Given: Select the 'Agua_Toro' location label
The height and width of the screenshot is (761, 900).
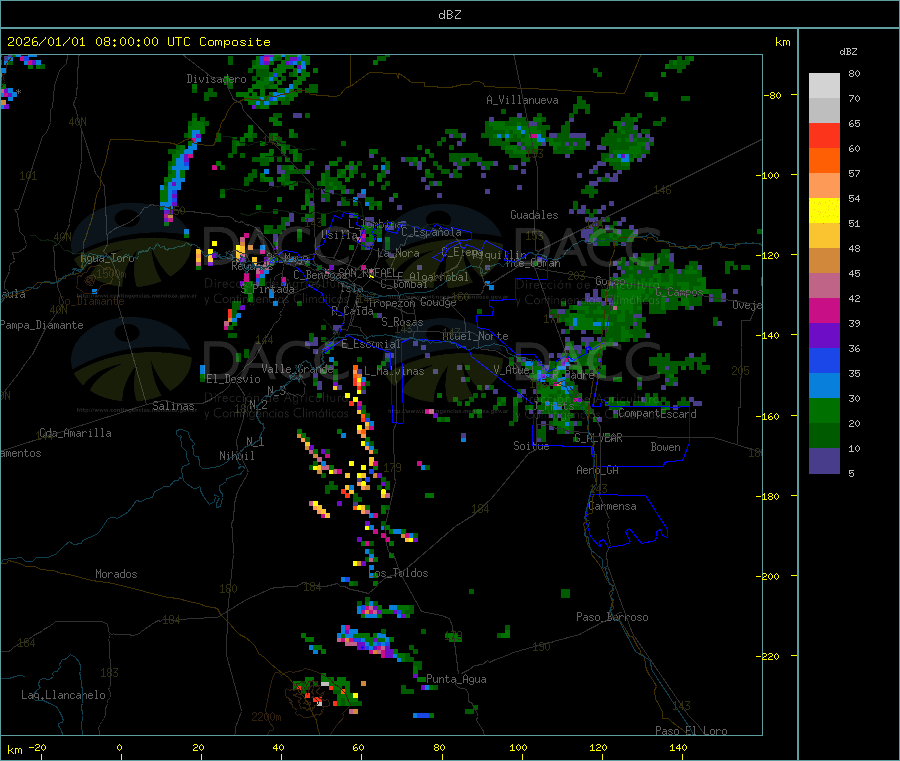Looking at the screenshot, I should 107,258.
